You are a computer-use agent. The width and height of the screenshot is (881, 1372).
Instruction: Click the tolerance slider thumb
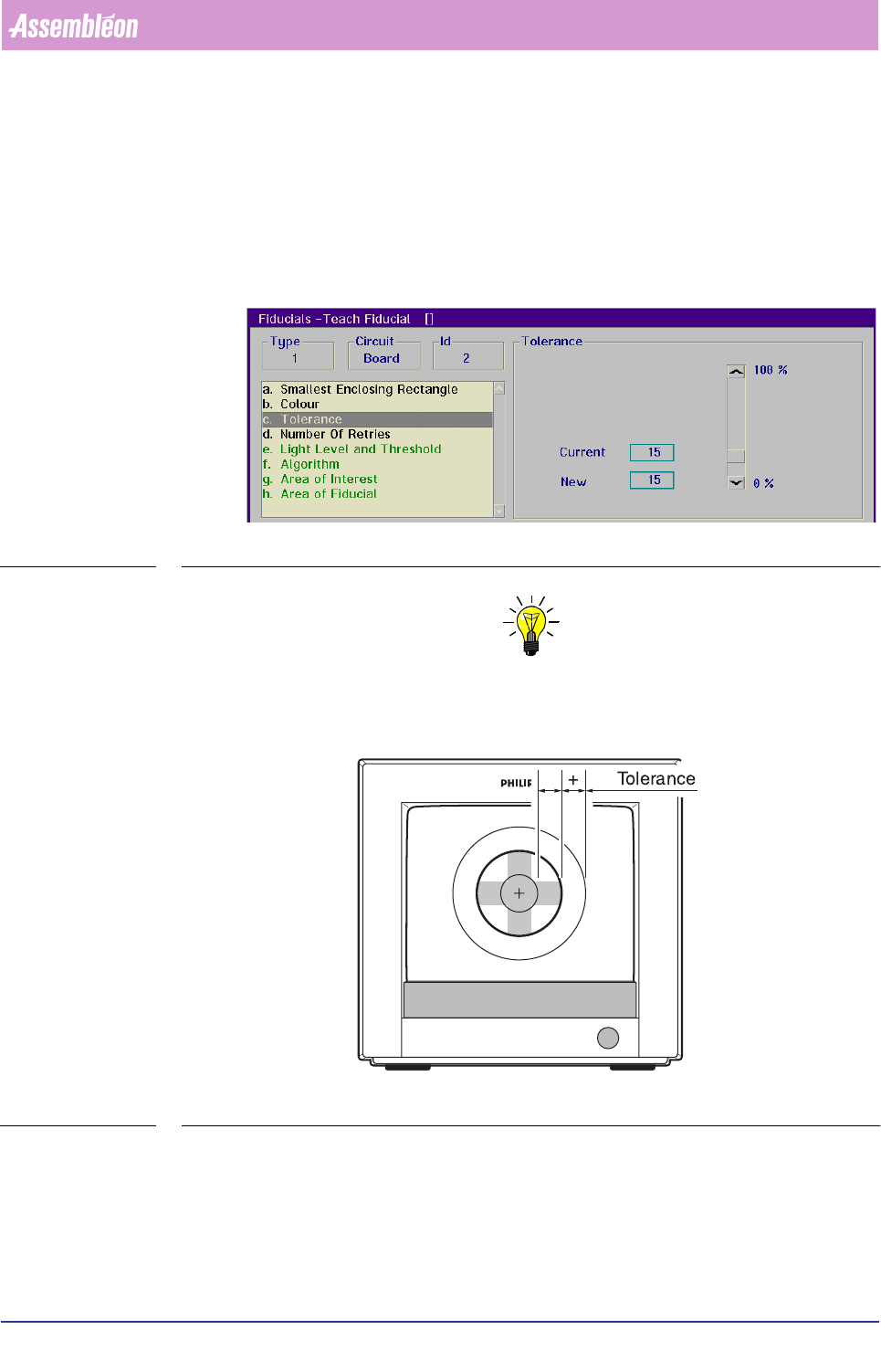click(736, 456)
